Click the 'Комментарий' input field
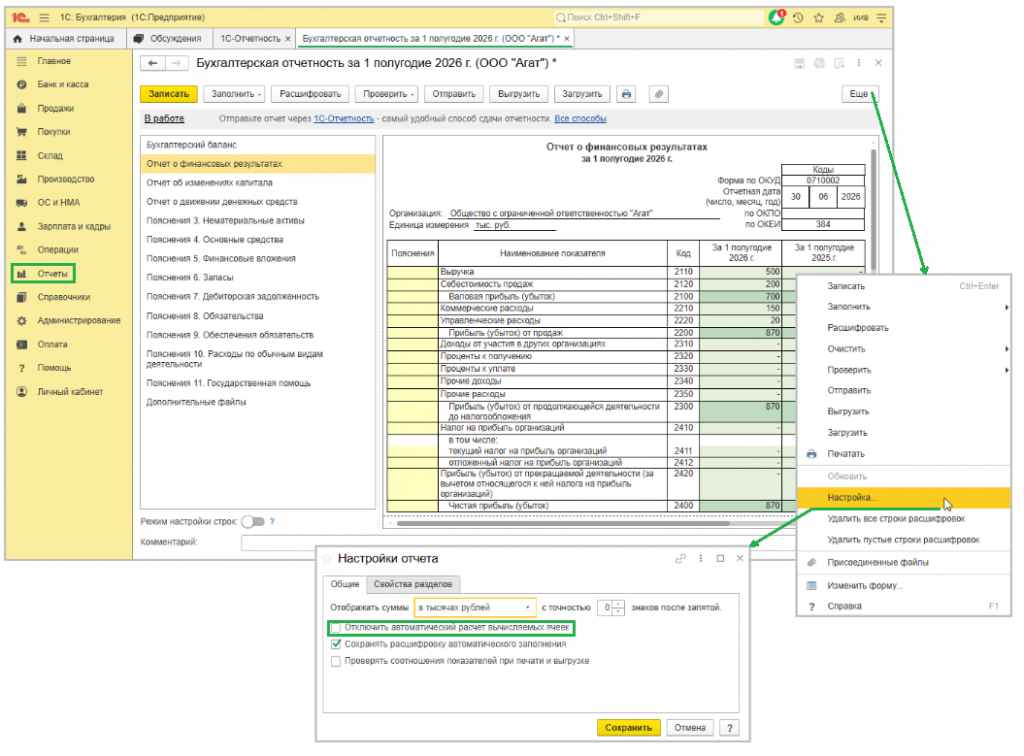This screenshot has height=756, width=1024. click(x=518, y=543)
